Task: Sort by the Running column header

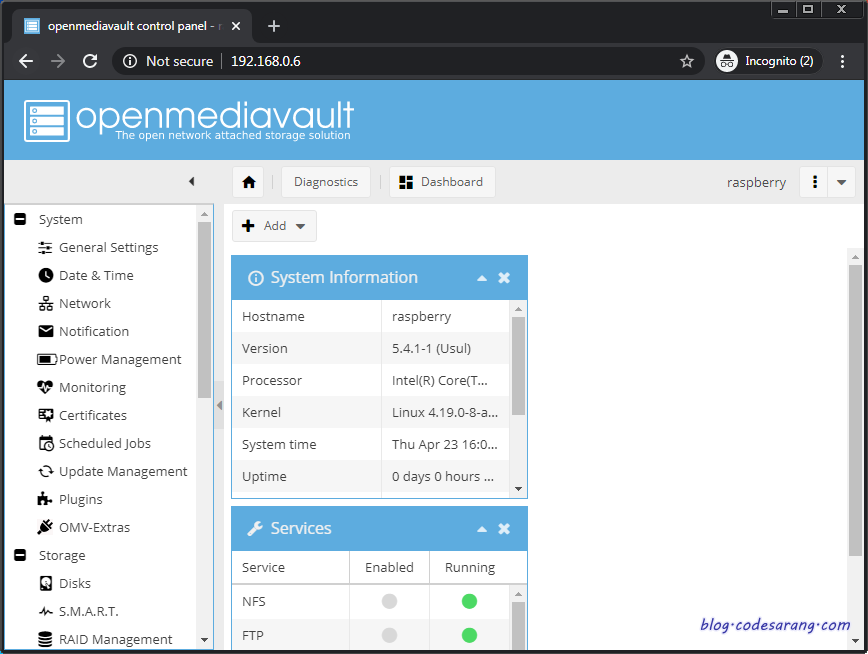Action: click(470, 567)
